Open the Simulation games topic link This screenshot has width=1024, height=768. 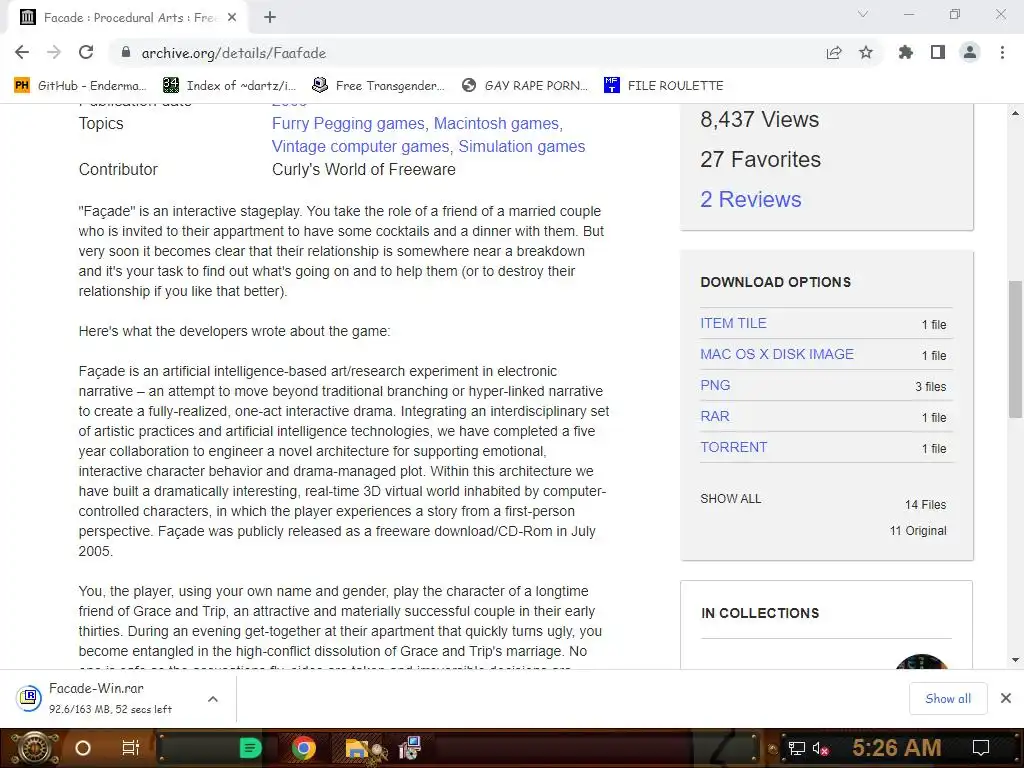click(x=522, y=146)
